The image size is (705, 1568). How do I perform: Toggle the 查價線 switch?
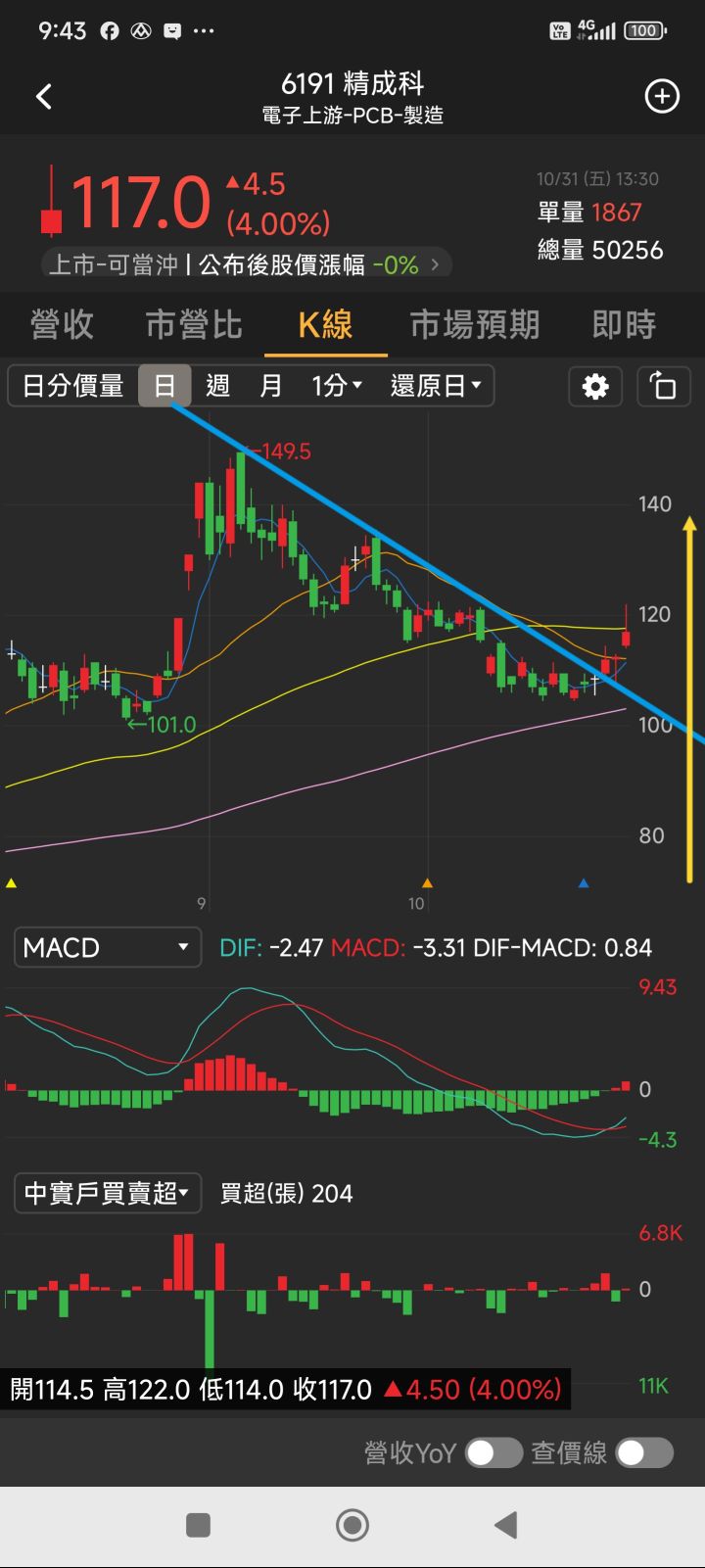(644, 1452)
